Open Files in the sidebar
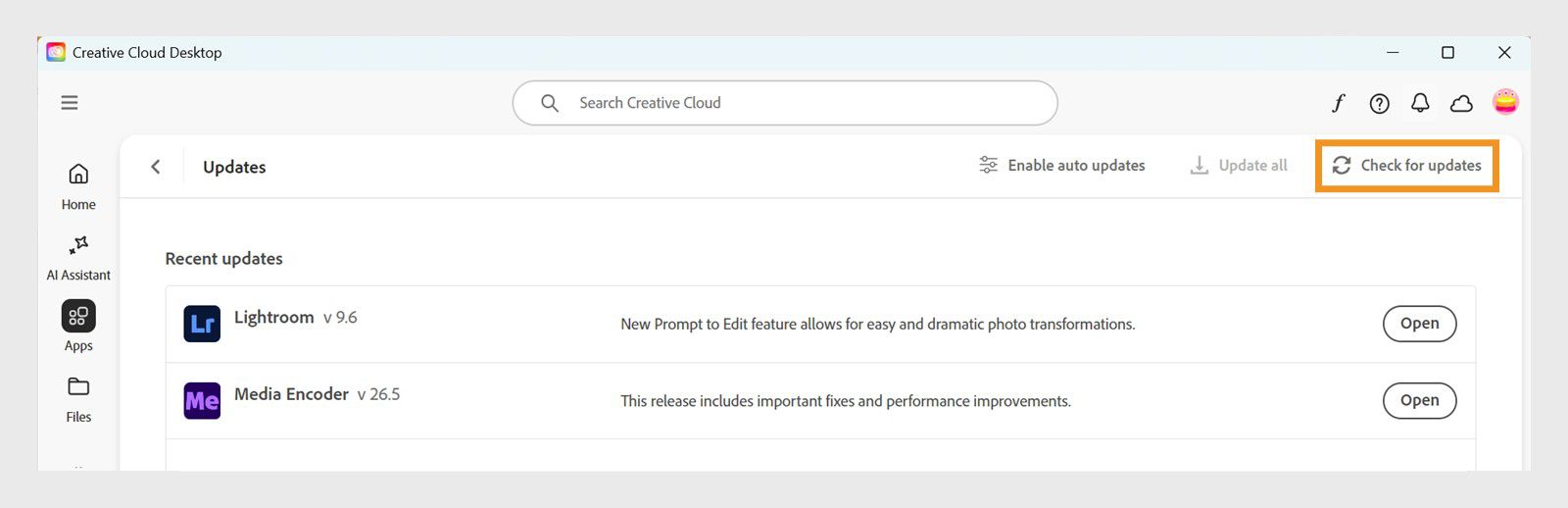This screenshot has height=508, width=1568. [78, 399]
